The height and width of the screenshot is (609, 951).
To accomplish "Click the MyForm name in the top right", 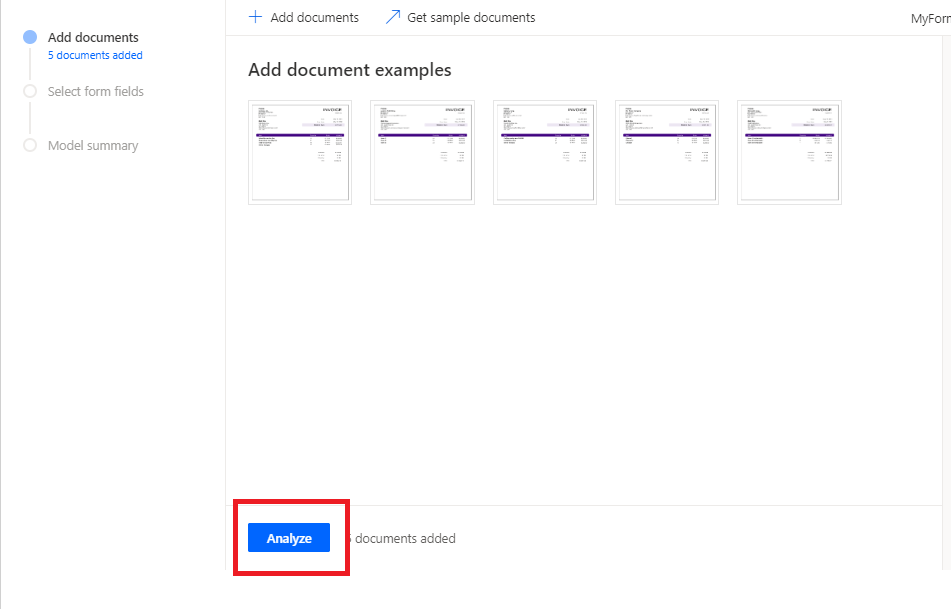I will [930, 19].
